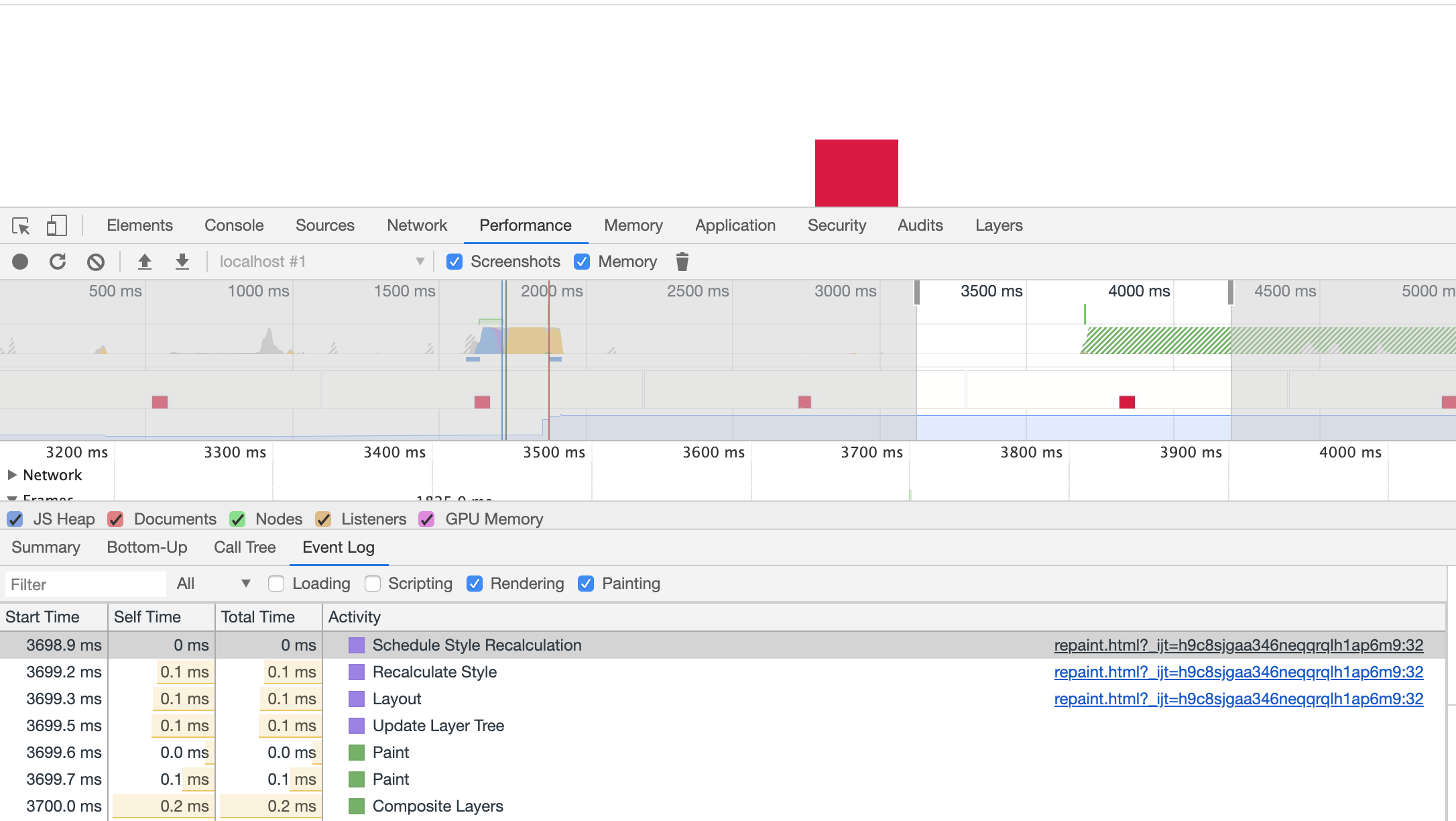Expand the Network track
This screenshot has width=1456, height=821.
(12, 475)
